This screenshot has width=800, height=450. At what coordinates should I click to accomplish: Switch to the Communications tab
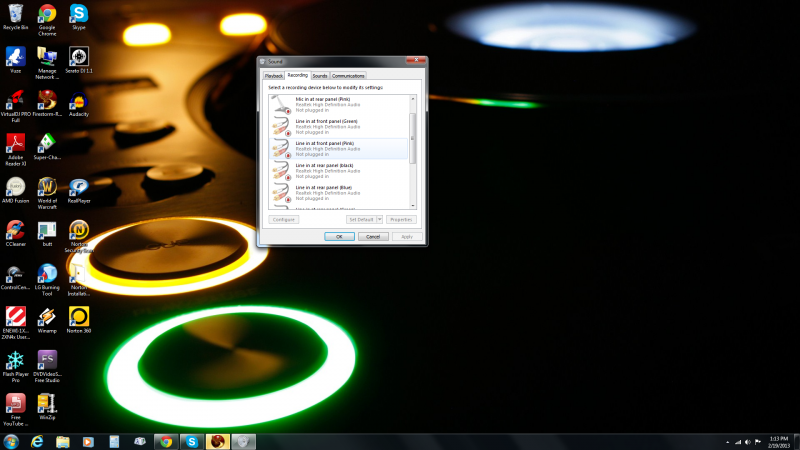click(x=348, y=76)
